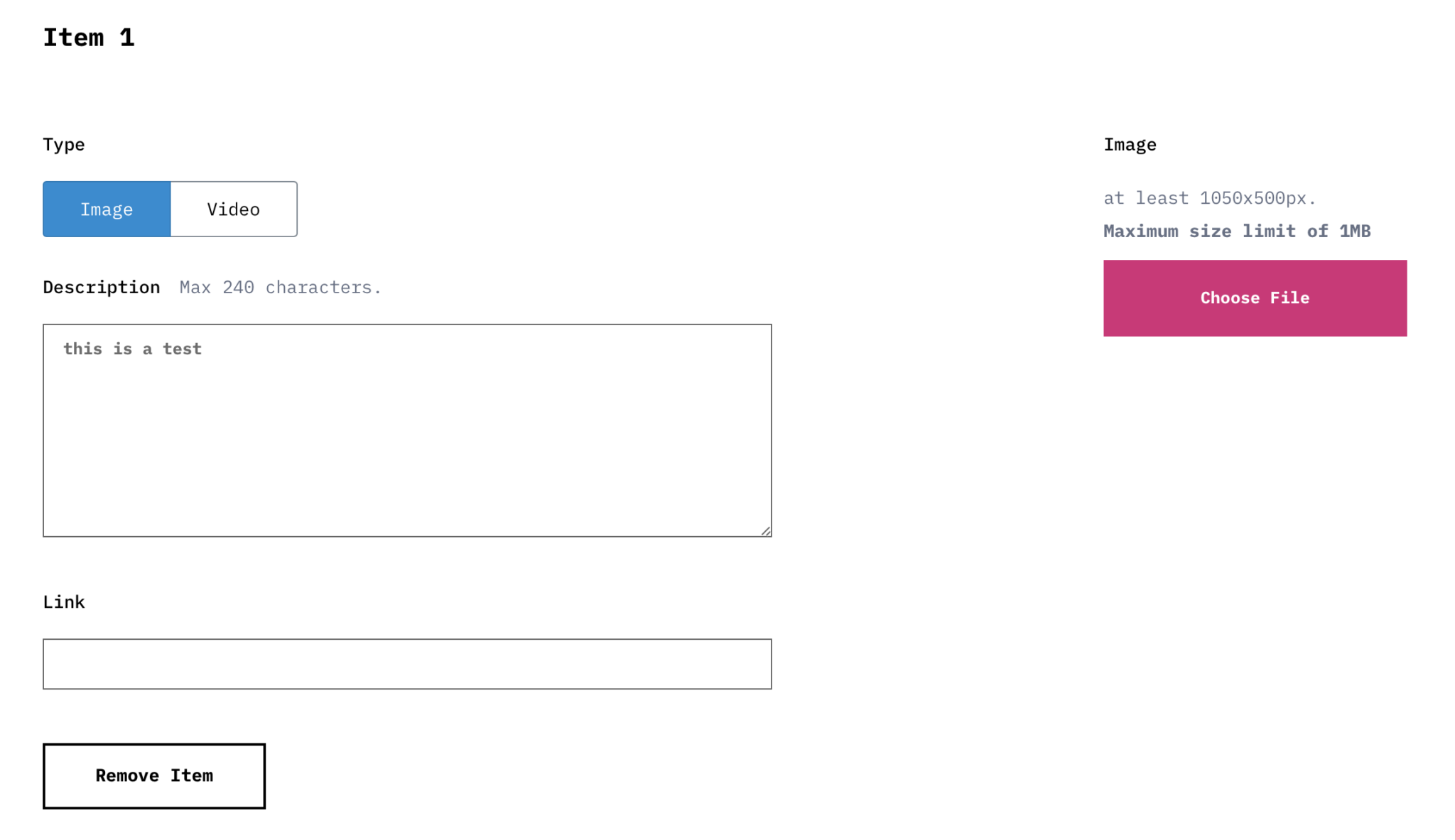Image resolution: width=1455 pixels, height=840 pixels.
Task: Click the word "test" in the description
Action: tap(182, 349)
